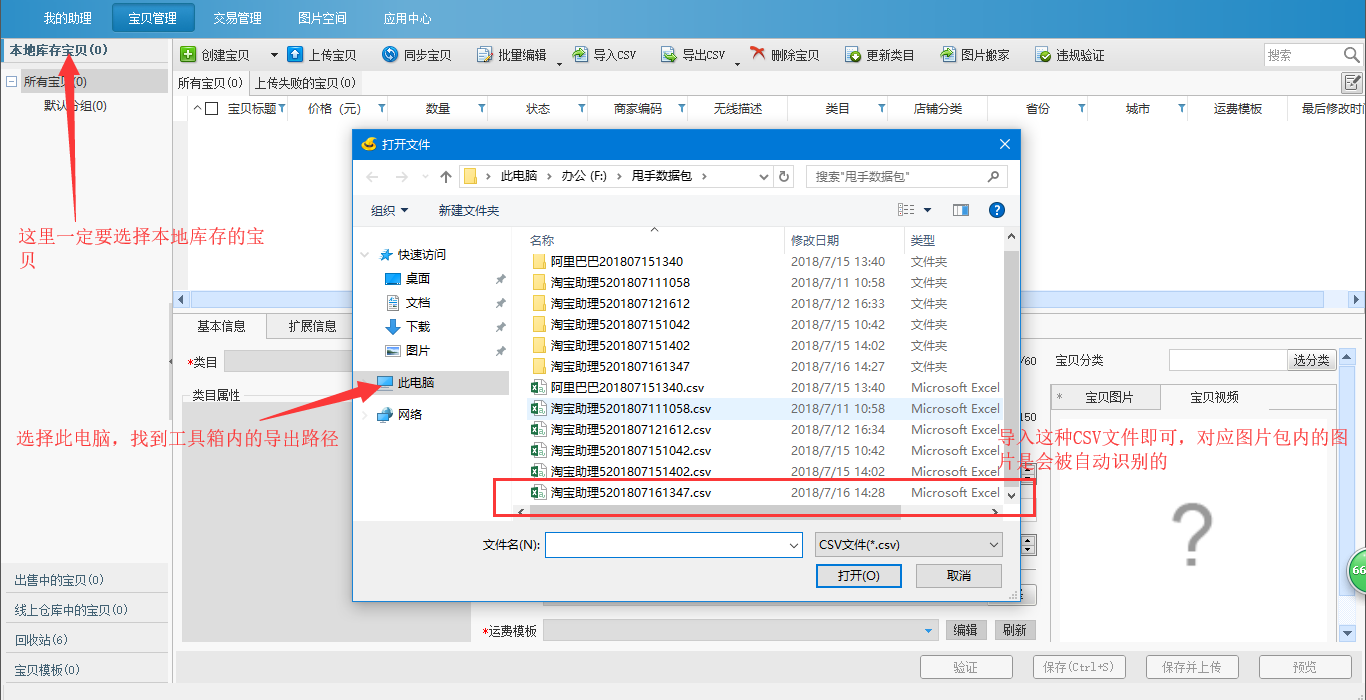Viewport: 1366px width, 700px height.
Task: Go back using the dialog's back arrow
Action: pyautogui.click(x=373, y=176)
